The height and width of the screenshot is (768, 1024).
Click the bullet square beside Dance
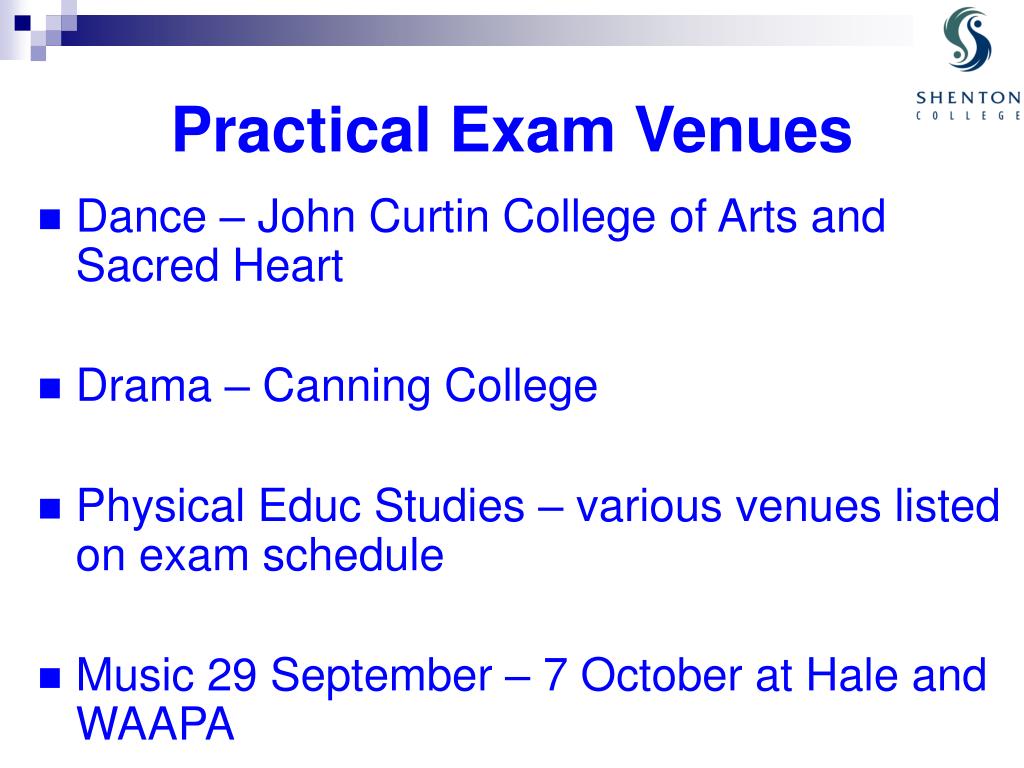point(50,219)
